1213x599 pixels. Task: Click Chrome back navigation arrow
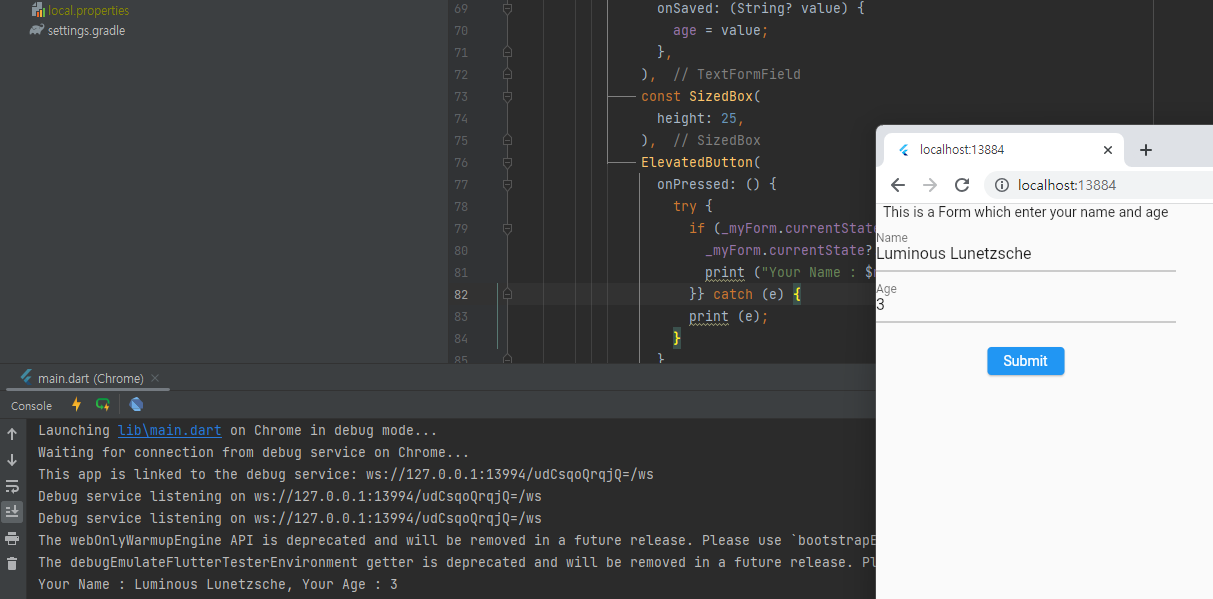(x=898, y=185)
